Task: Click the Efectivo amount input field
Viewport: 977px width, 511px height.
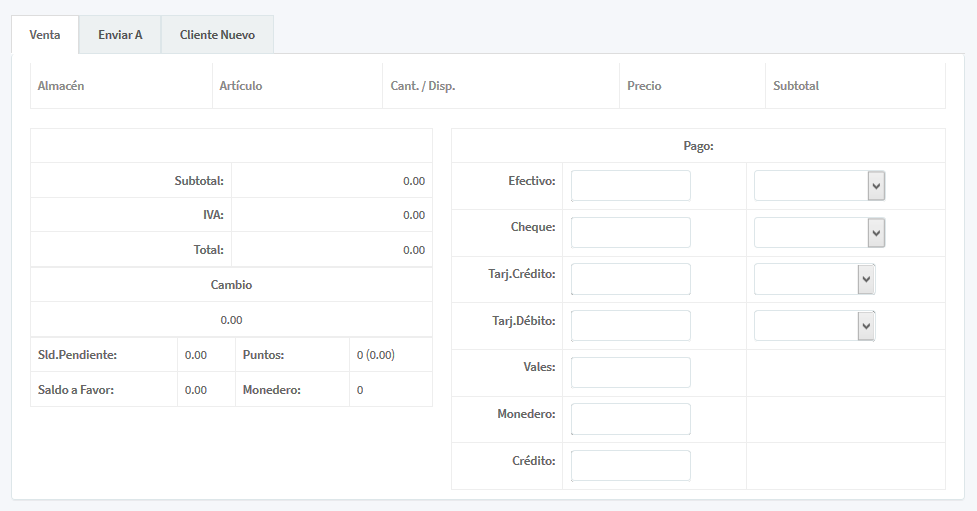Action: (x=630, y=186)
